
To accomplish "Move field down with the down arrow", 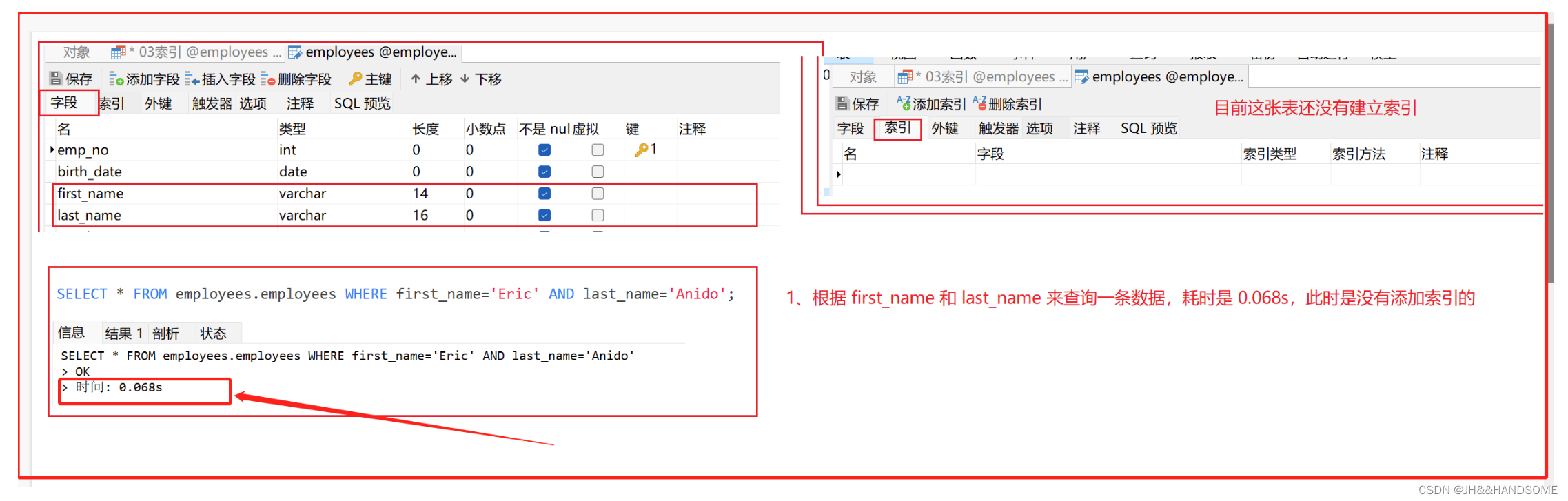I will click(465, 79).
